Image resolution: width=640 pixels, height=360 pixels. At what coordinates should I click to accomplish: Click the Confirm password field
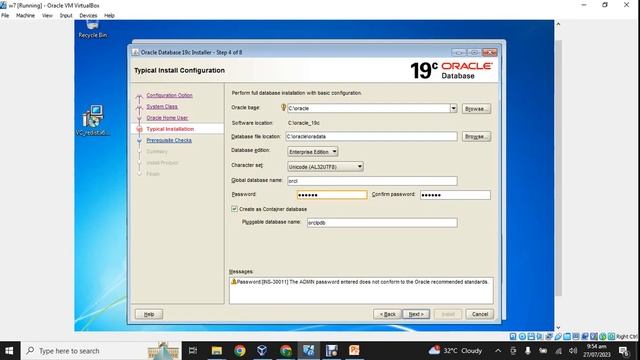(455, 195)
